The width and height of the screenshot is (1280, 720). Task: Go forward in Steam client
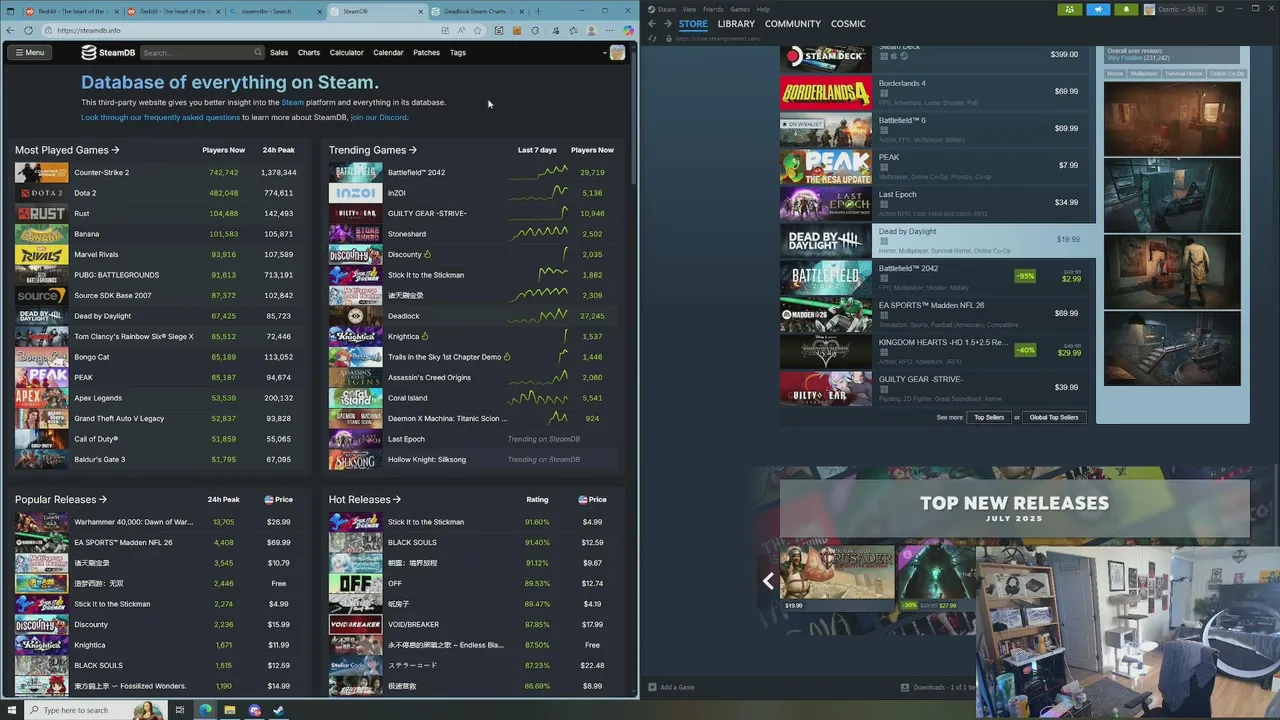pyautogui.click(x=667, y=23)
